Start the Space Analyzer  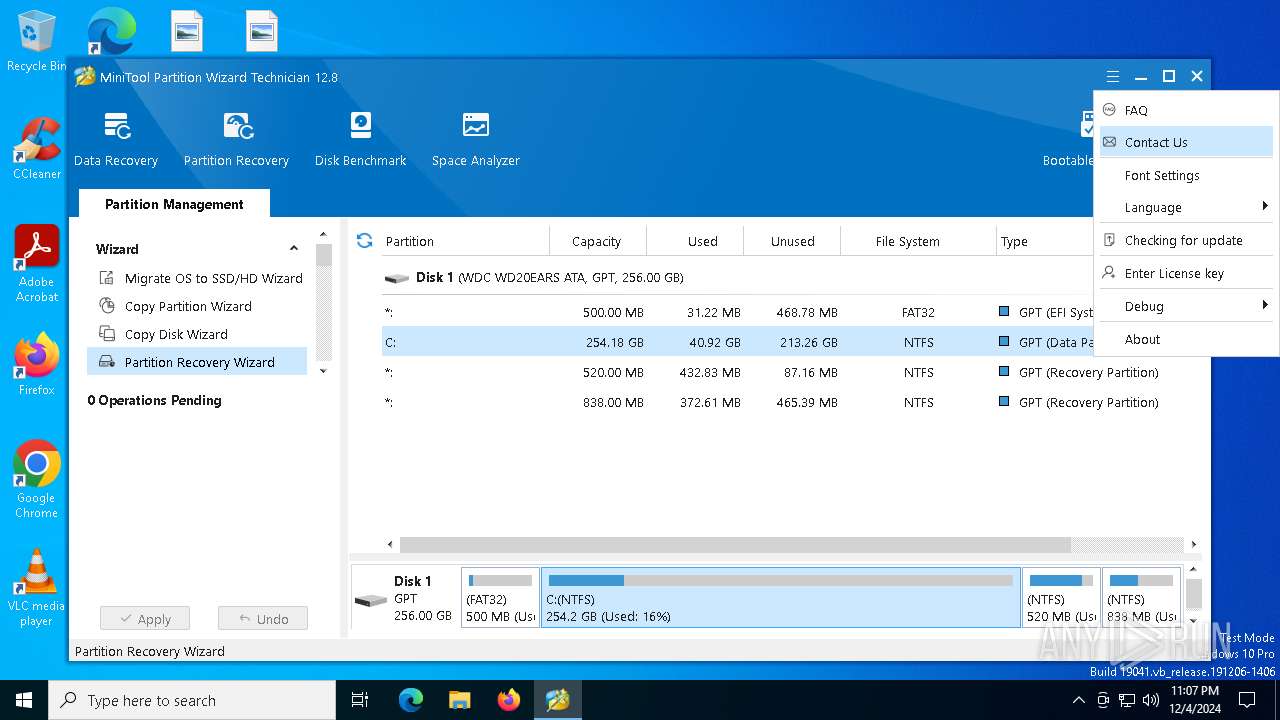(x=476, y=139)
